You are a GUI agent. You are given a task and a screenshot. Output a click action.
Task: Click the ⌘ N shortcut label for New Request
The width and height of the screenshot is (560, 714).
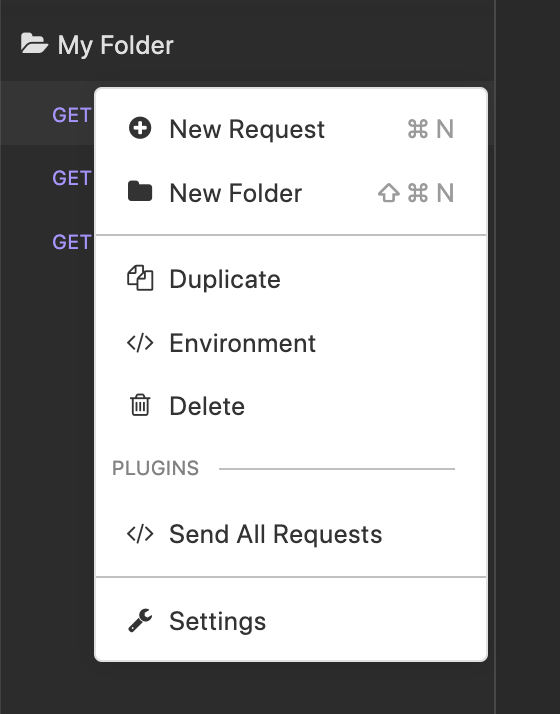(431, 129)
